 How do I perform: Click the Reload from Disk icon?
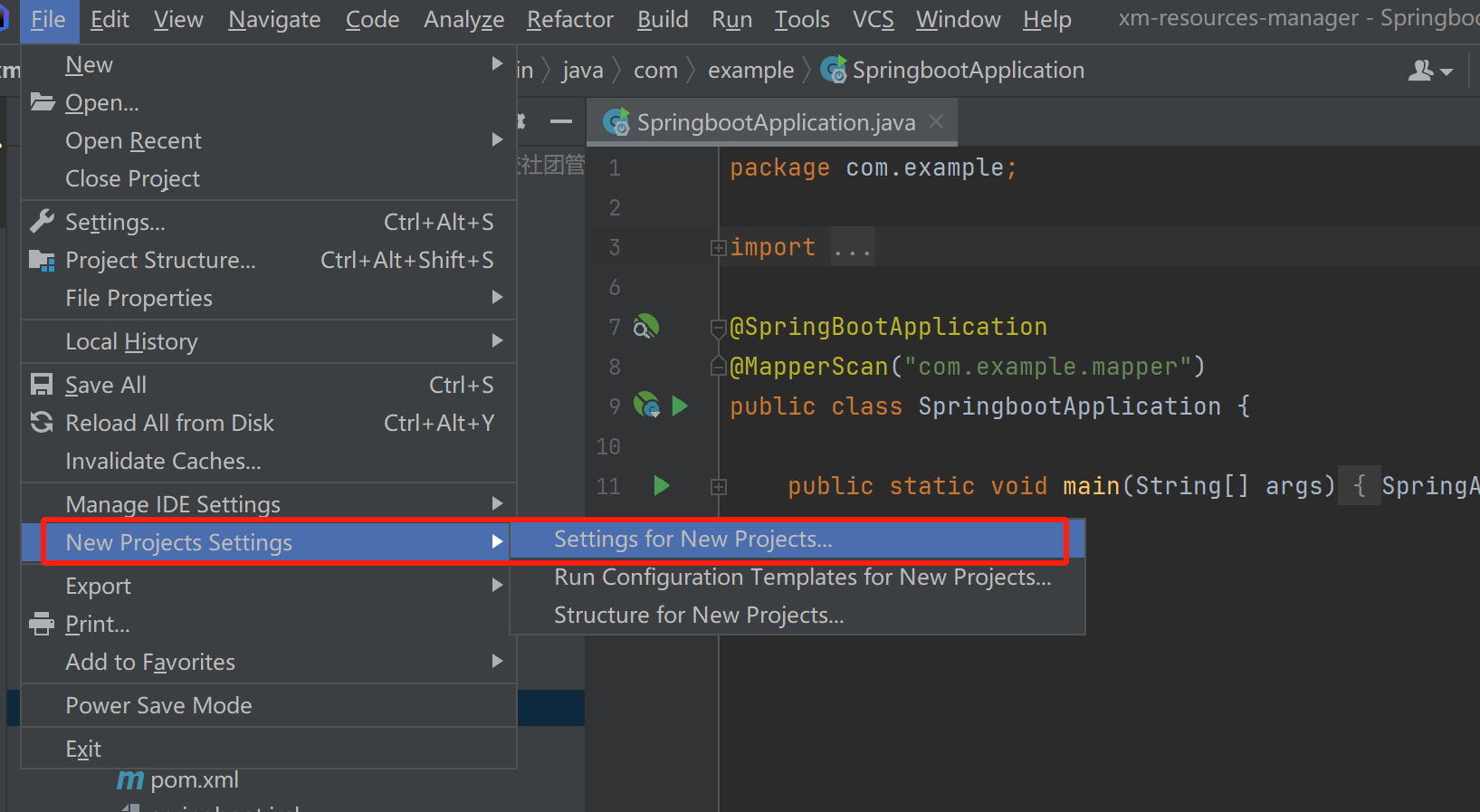[42, 423]
